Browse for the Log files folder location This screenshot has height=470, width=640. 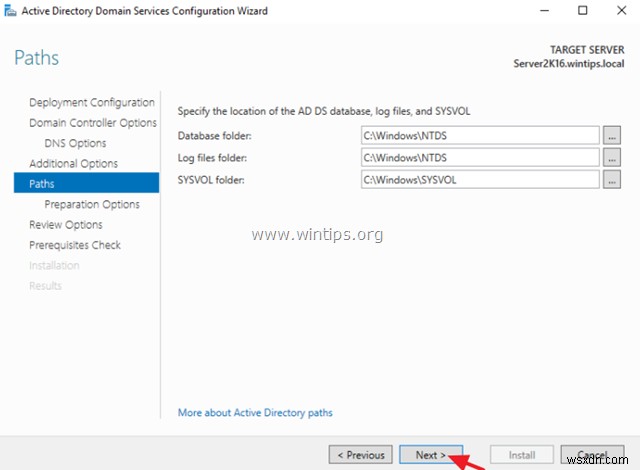coord(611,157)
